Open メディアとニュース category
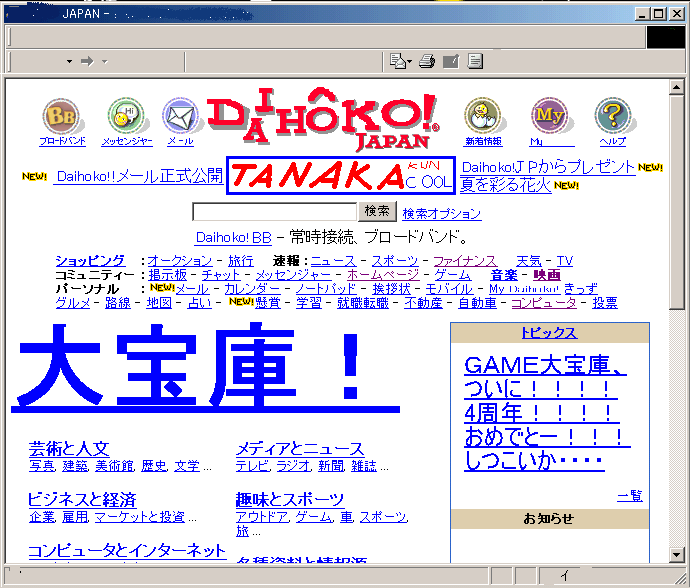Image resolution: width=690 pixels, height=588 pixels. click(300, 449)
